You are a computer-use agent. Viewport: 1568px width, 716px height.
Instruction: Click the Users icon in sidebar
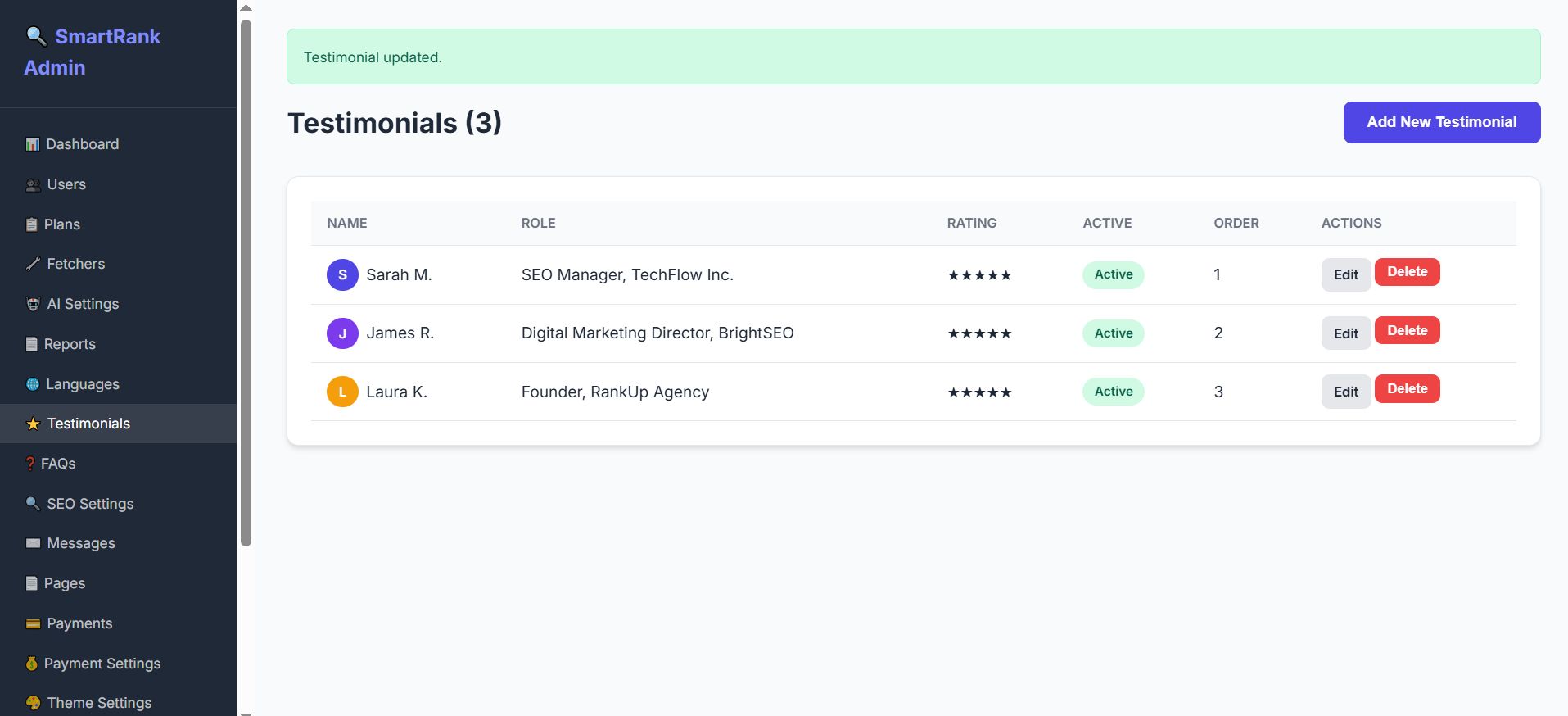[x=33, y=185]
